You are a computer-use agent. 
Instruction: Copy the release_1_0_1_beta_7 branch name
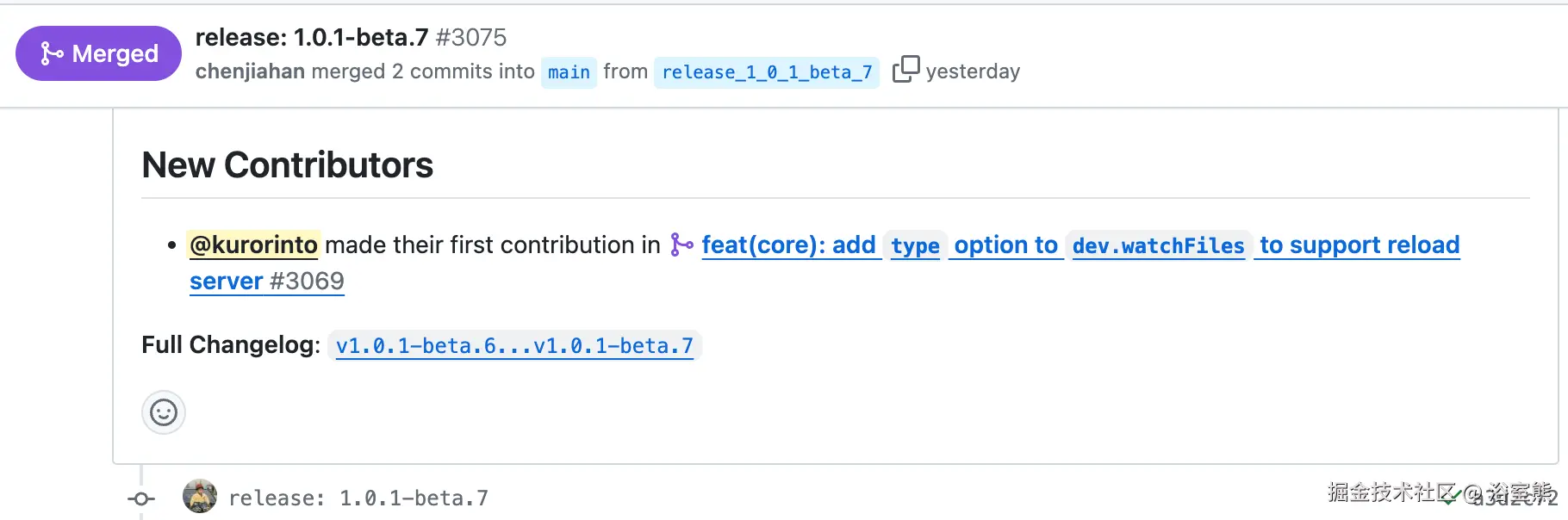pos(905,69)
